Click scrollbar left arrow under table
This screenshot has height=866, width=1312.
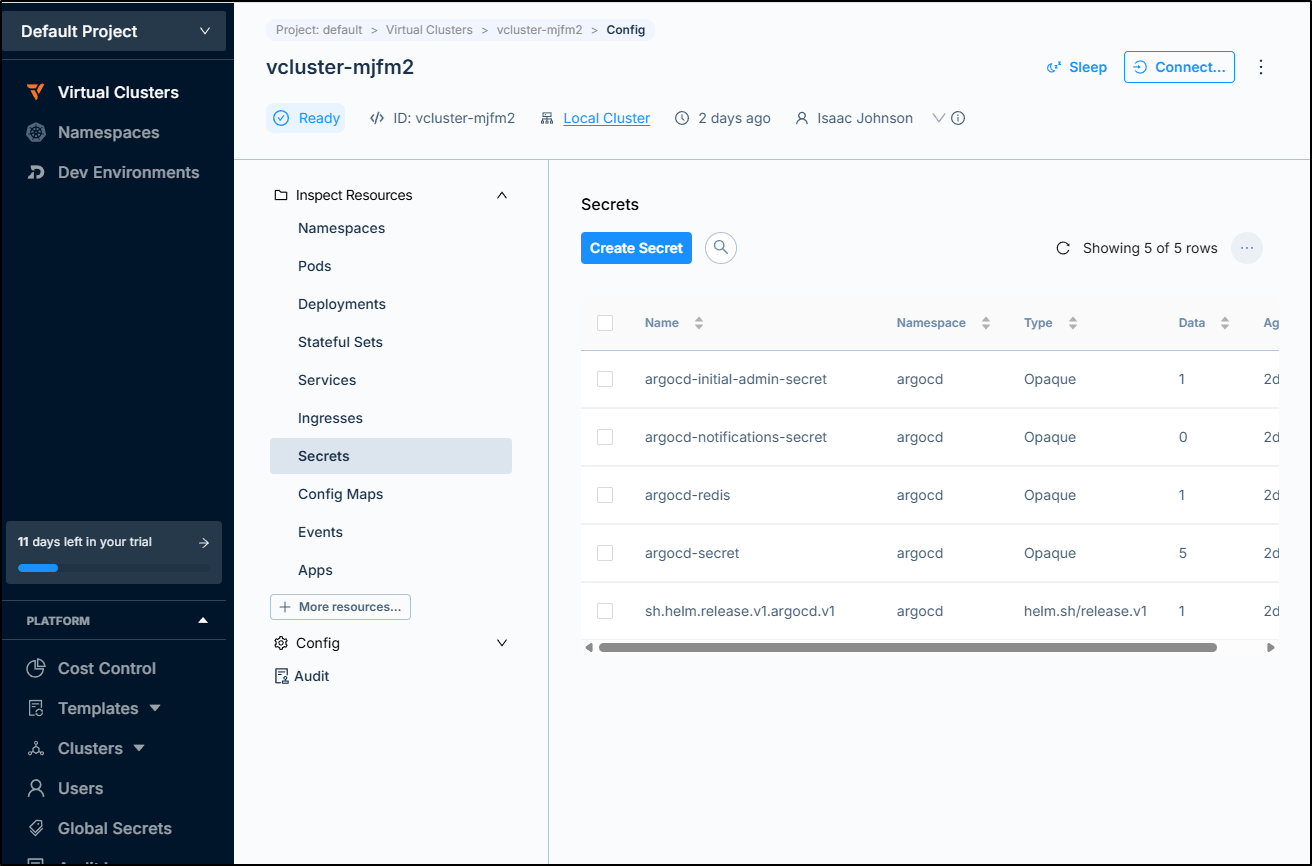[x=588, y=648]
